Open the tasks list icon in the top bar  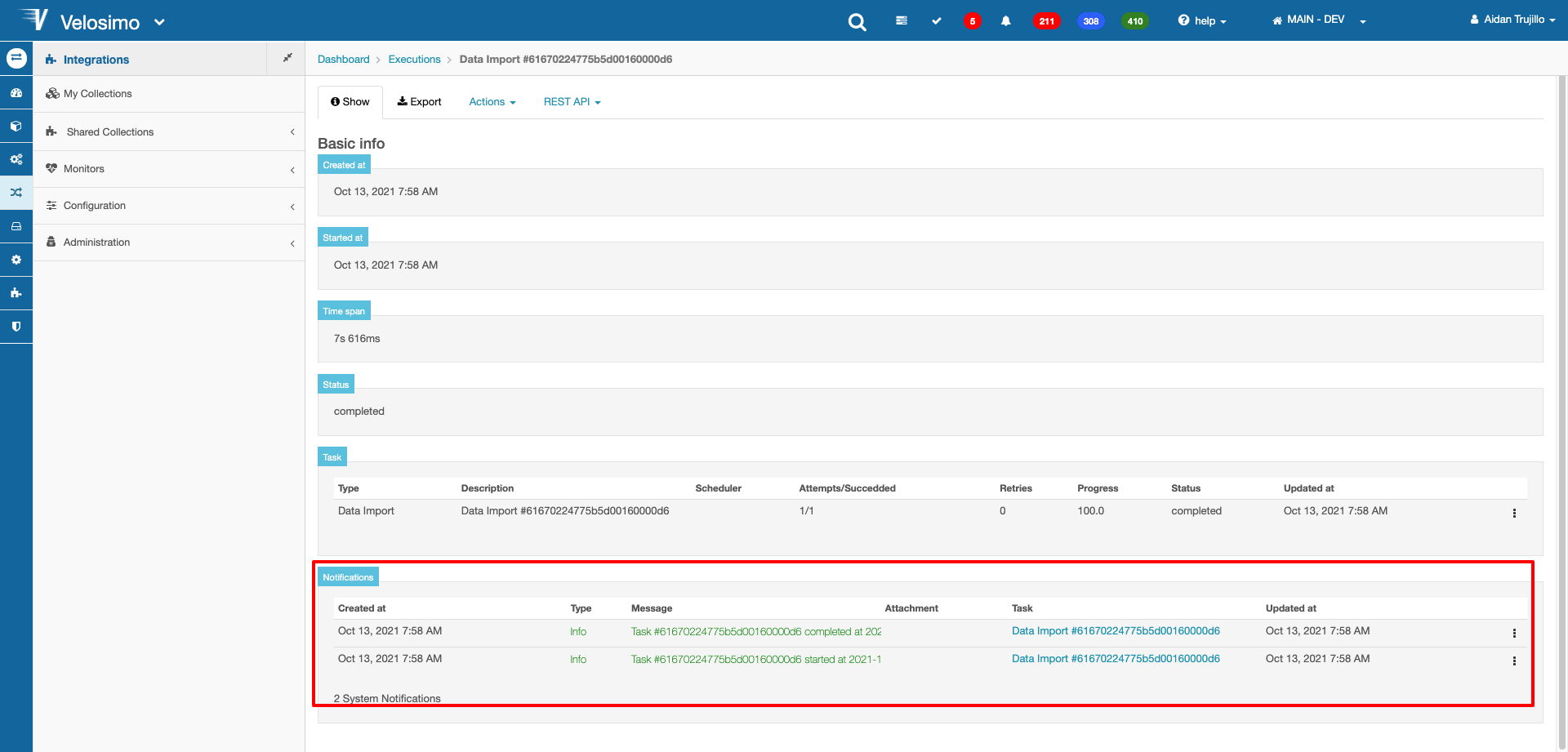(902, 20)
